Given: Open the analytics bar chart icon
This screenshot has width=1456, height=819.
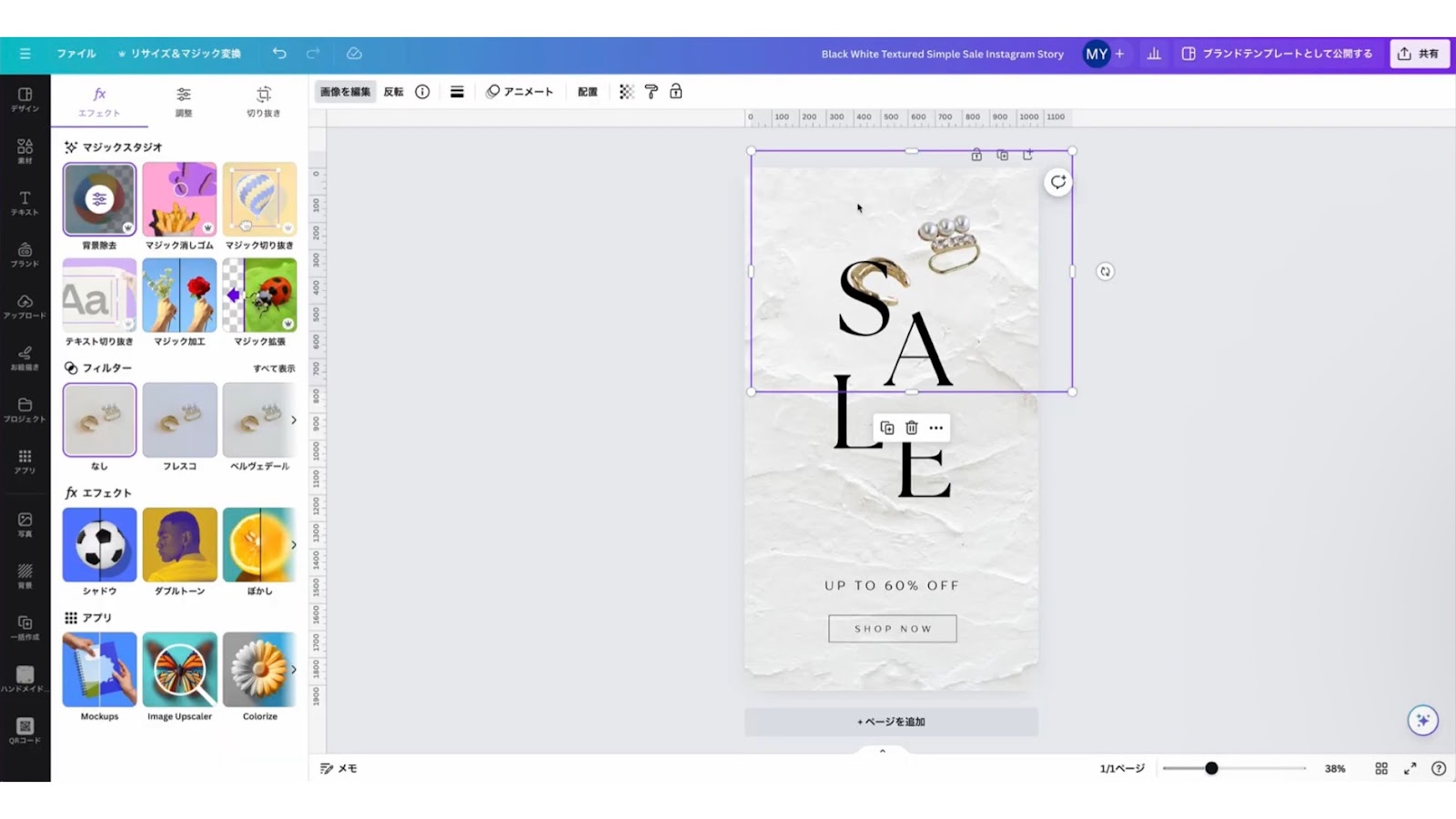Looking at the screenshot, I should [1154, 54].
